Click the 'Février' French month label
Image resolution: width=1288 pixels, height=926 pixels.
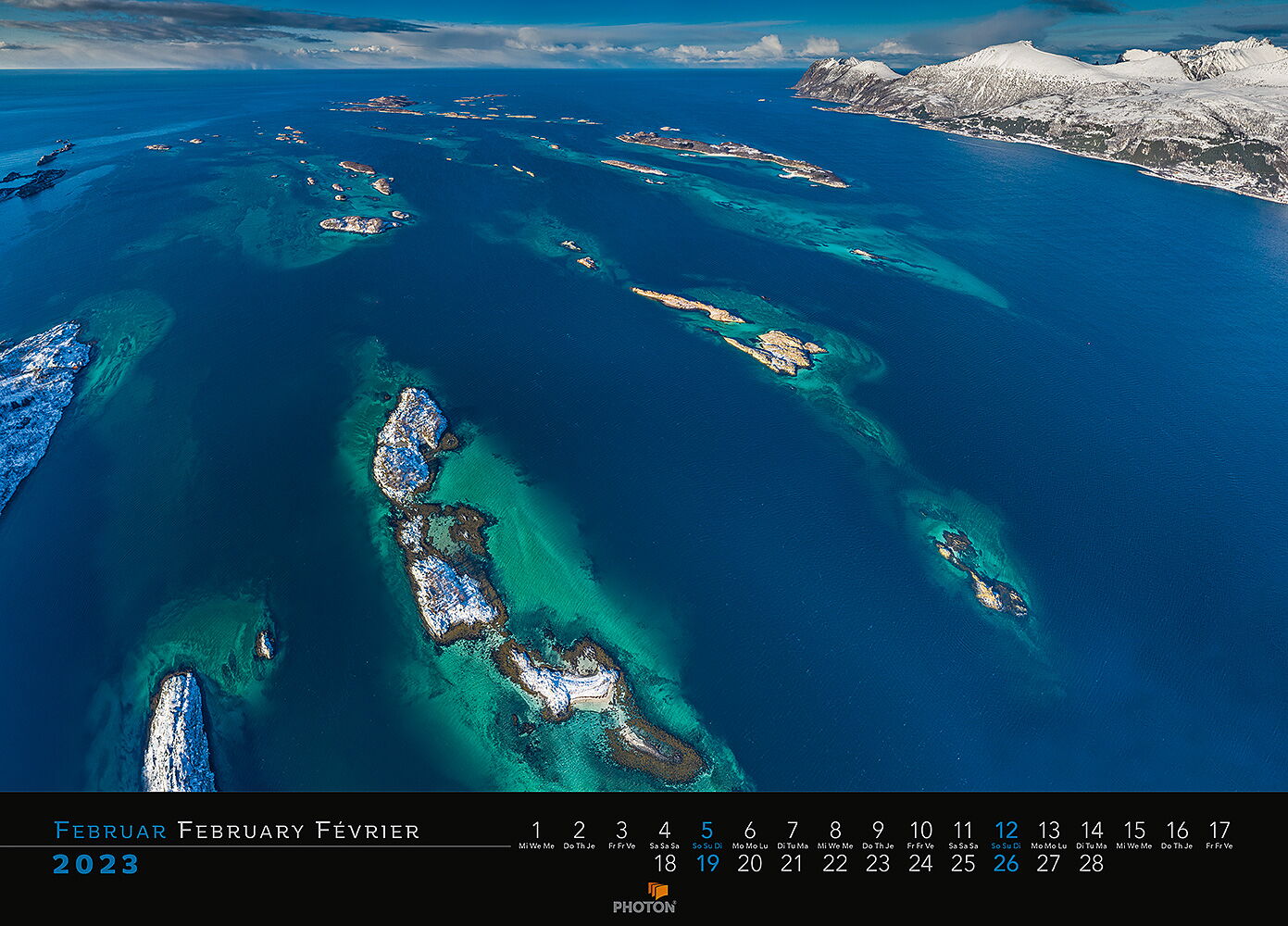pos(368,831)
